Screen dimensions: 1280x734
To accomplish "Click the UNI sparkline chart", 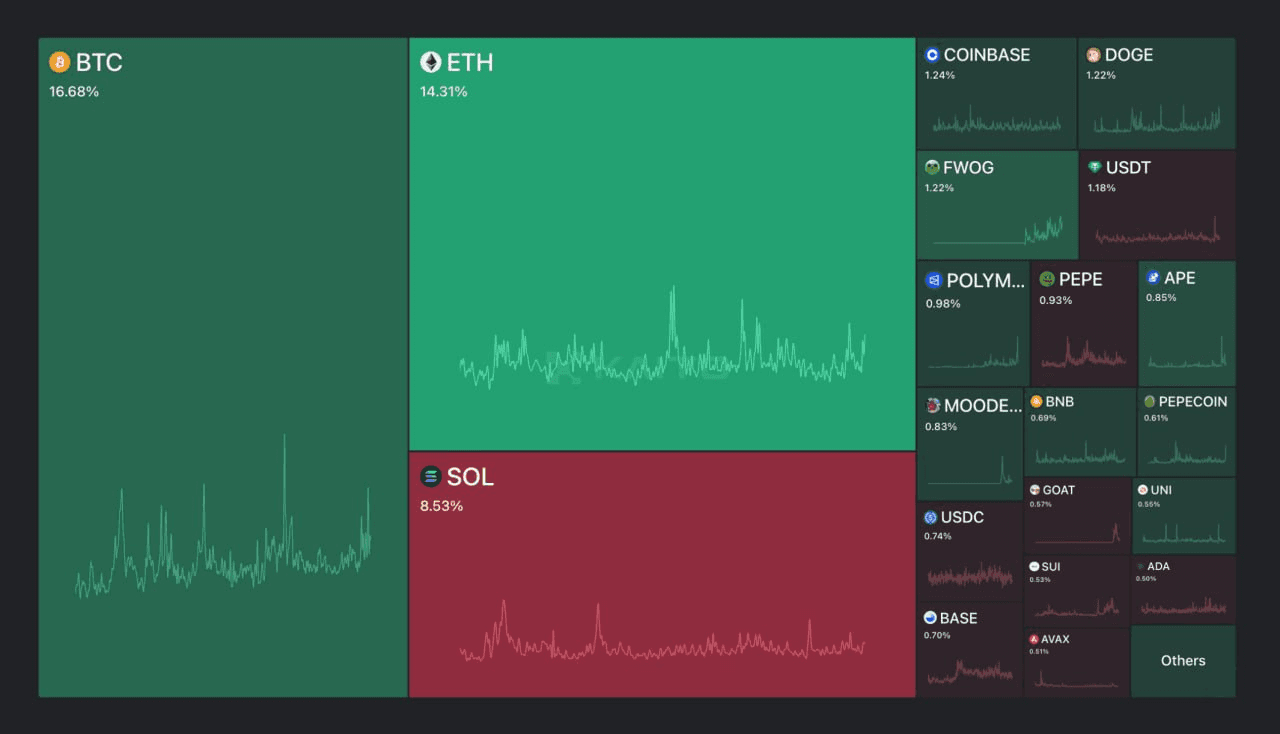I will click(x=1183, y=533).
